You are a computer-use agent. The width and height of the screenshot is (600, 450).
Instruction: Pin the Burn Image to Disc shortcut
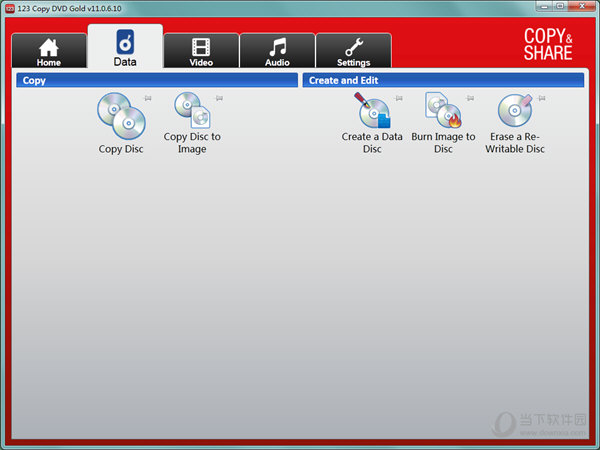pos(470,98)
